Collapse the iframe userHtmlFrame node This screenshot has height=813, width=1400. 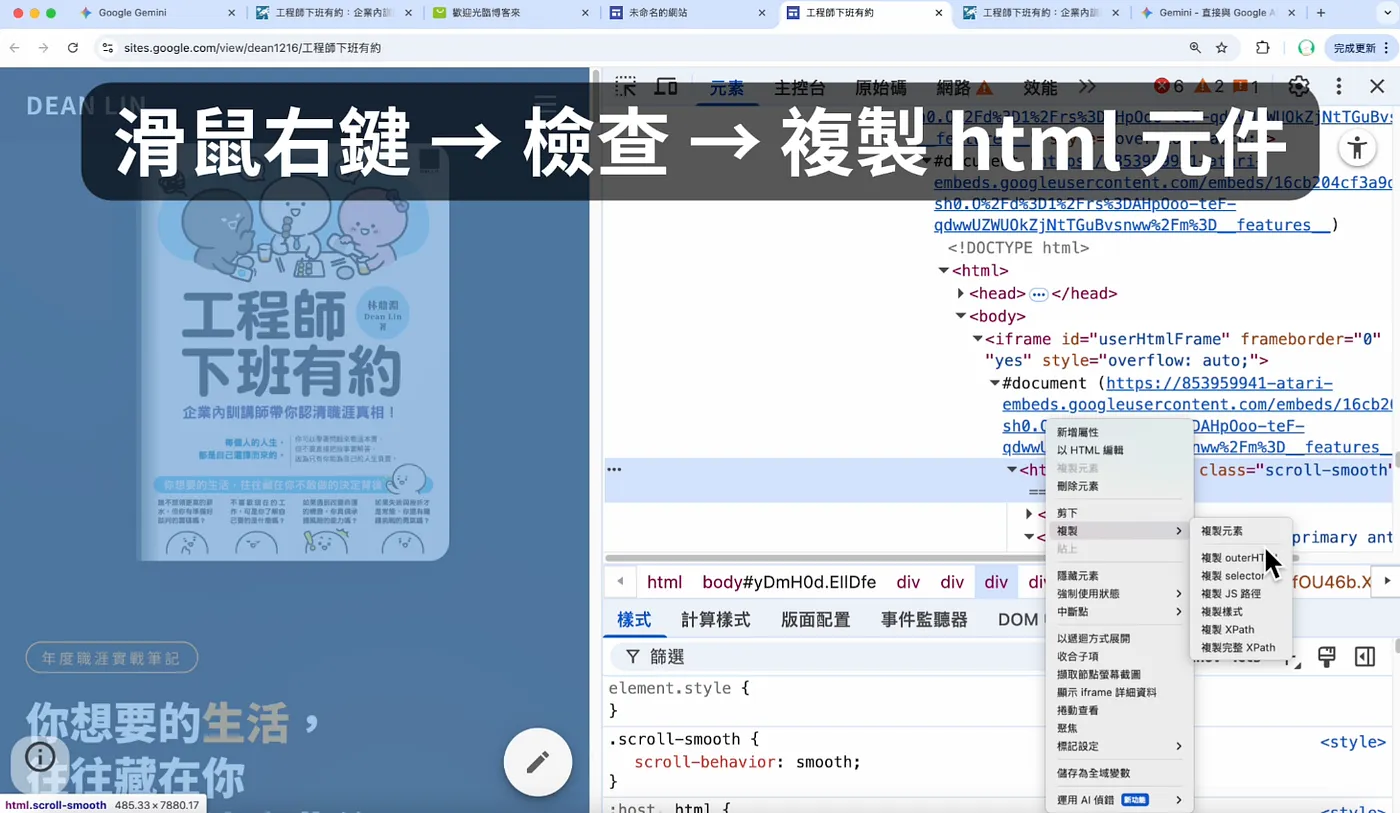978,340
